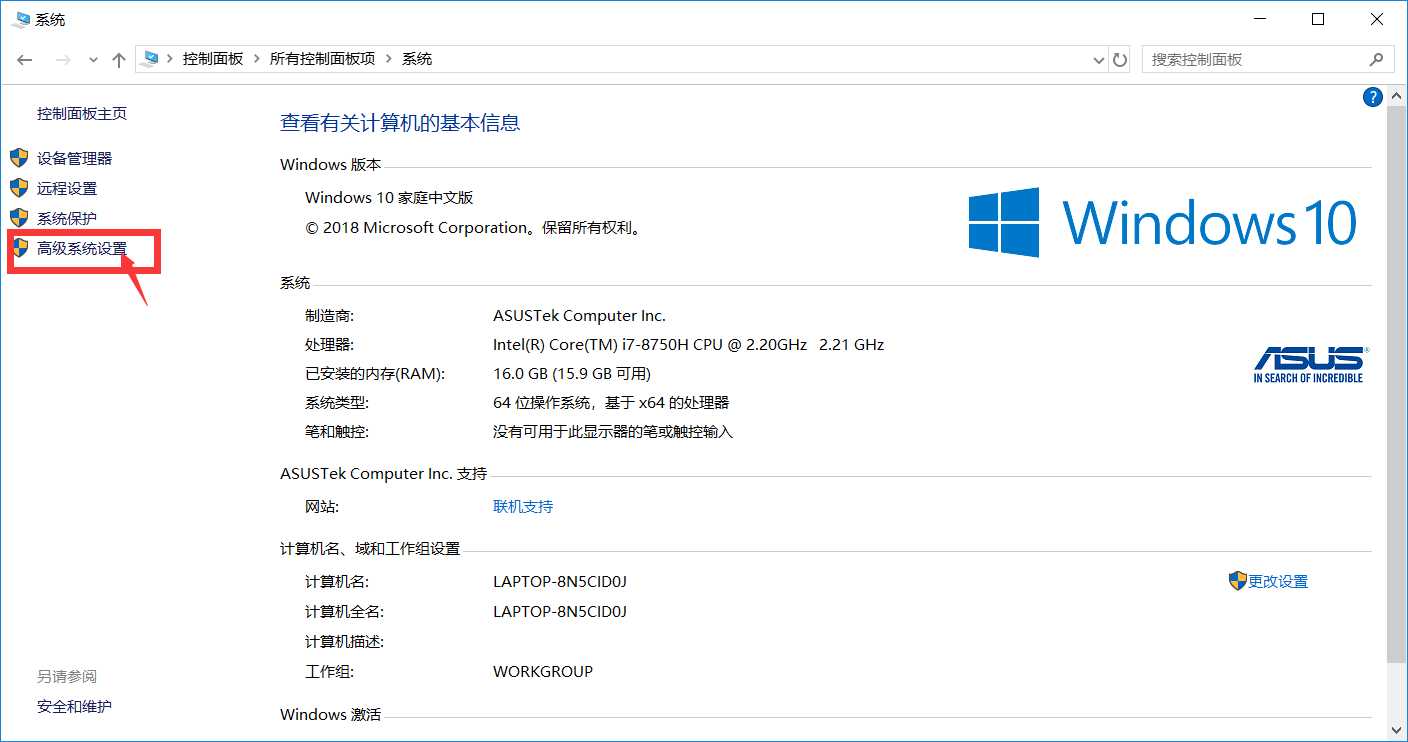This screenshot has height=742, width=1408.
Task: Click shield icon beside 高级系统设置
Action: click(19, 248)
